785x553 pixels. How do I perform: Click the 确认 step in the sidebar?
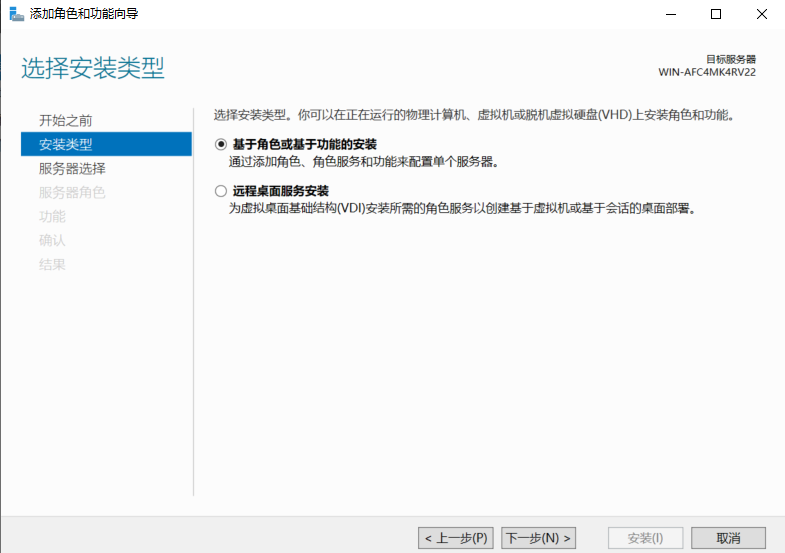click(x=52, y=241)
